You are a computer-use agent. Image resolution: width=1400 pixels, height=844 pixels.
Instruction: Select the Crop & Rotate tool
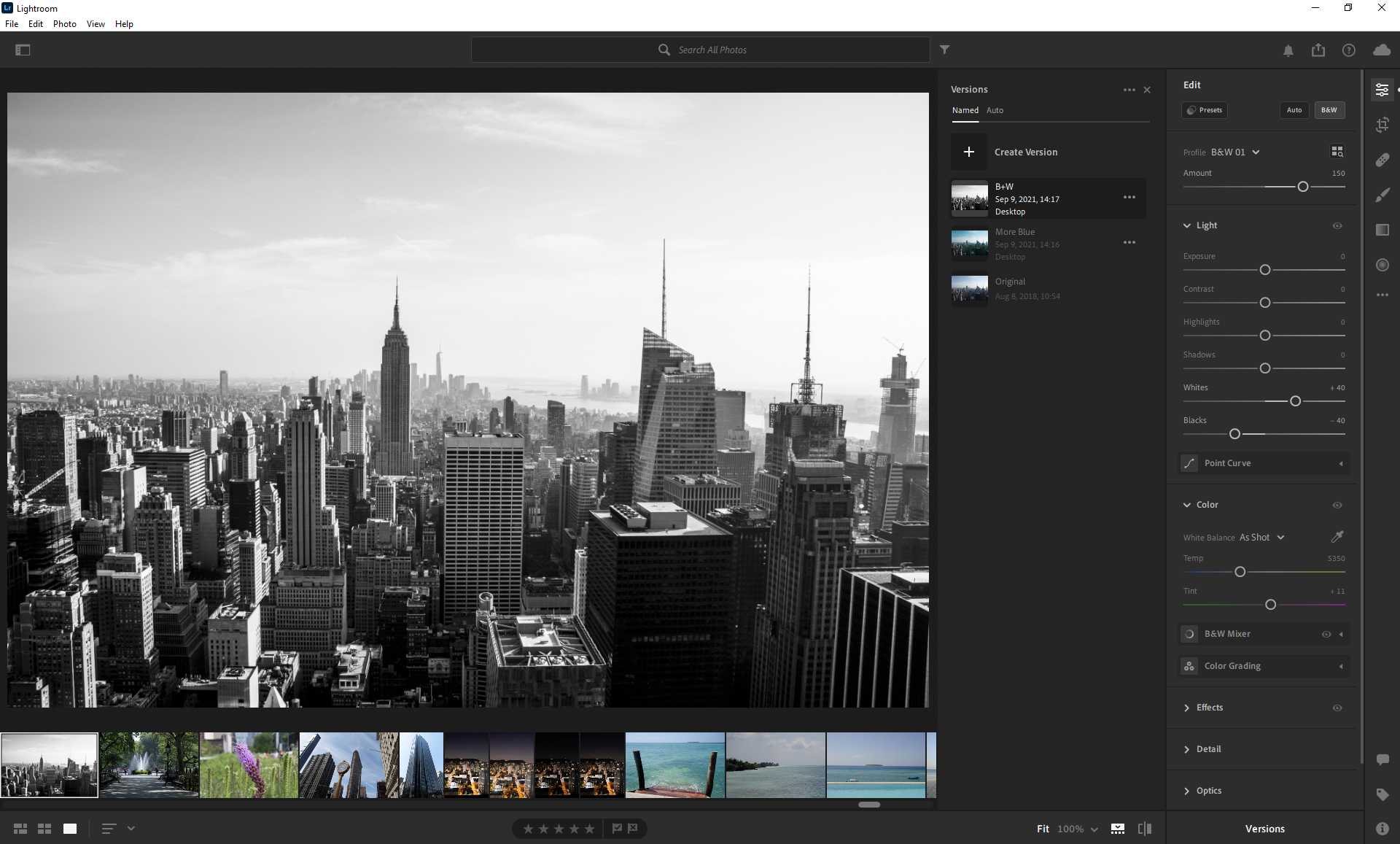pyautogui.click(x=1382, y=124)
